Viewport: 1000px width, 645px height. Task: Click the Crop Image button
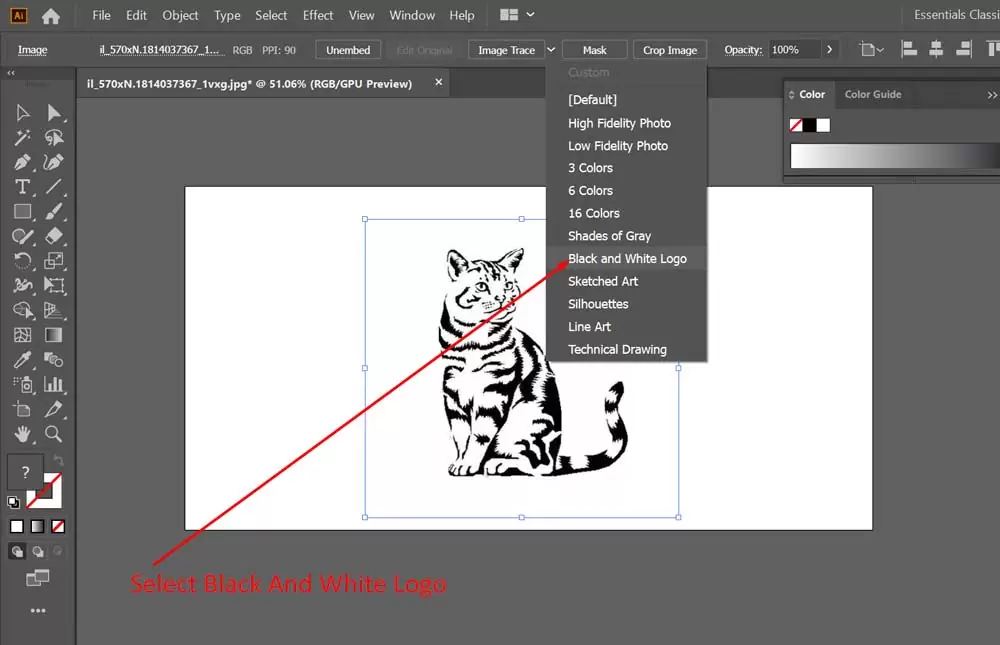tap(670, 50)
